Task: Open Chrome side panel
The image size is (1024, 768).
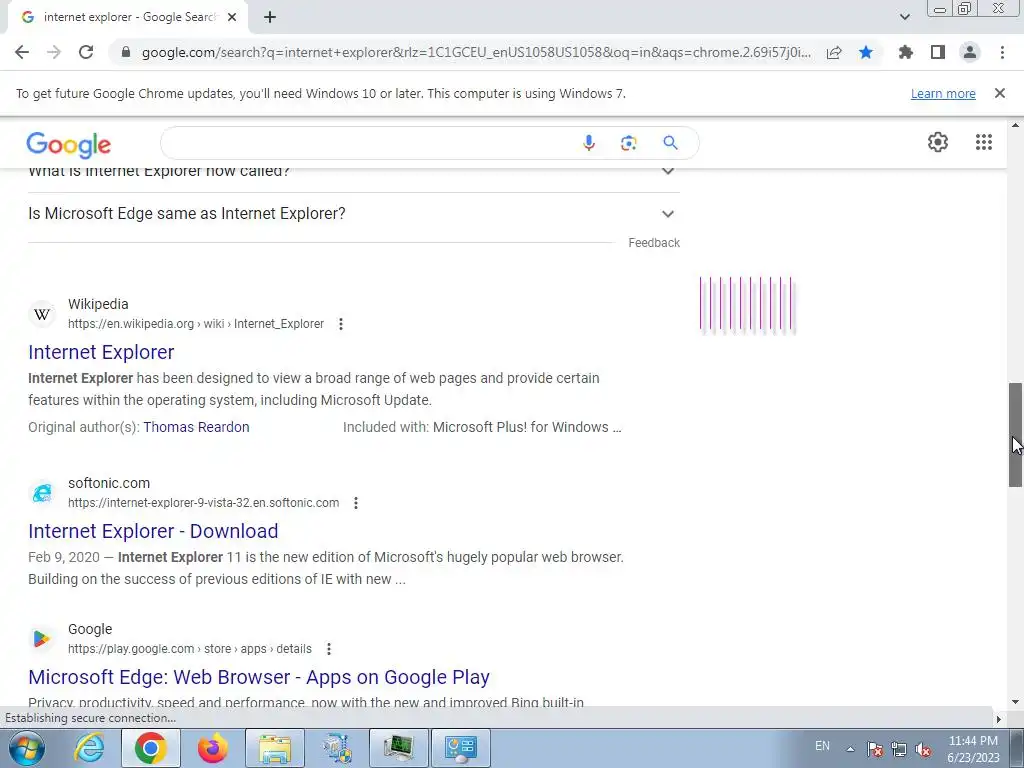Action: coord(938,52)
